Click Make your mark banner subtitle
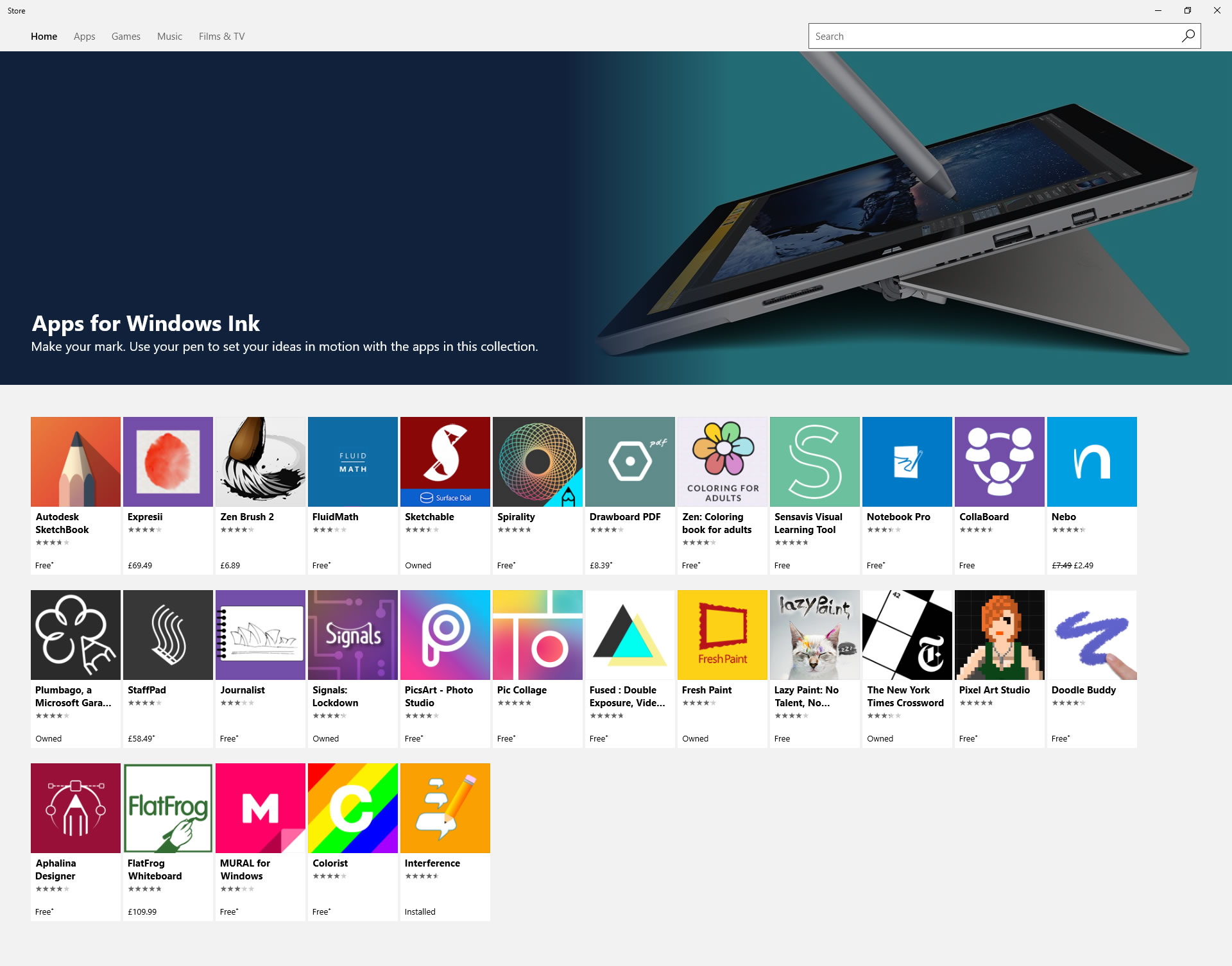The width and height of the screenshot is (1232, 966). pyautogui.click(x=284, y=347)
